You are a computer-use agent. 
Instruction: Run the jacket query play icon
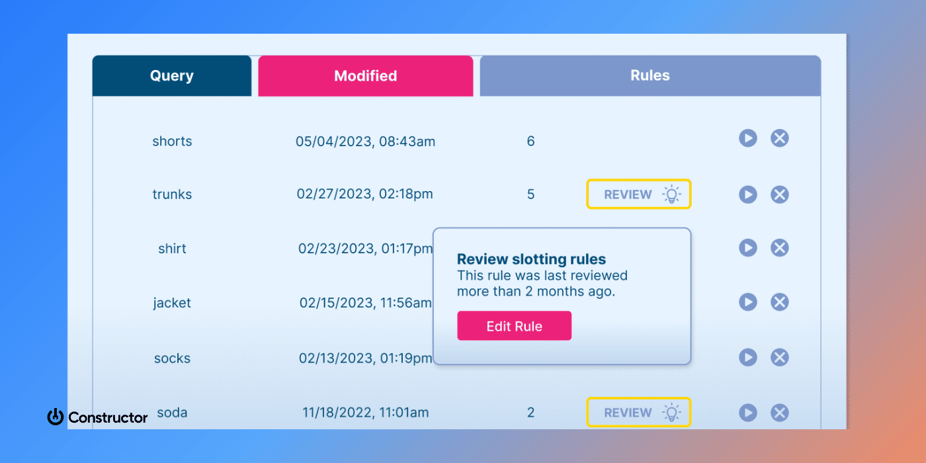coord(748,302)
